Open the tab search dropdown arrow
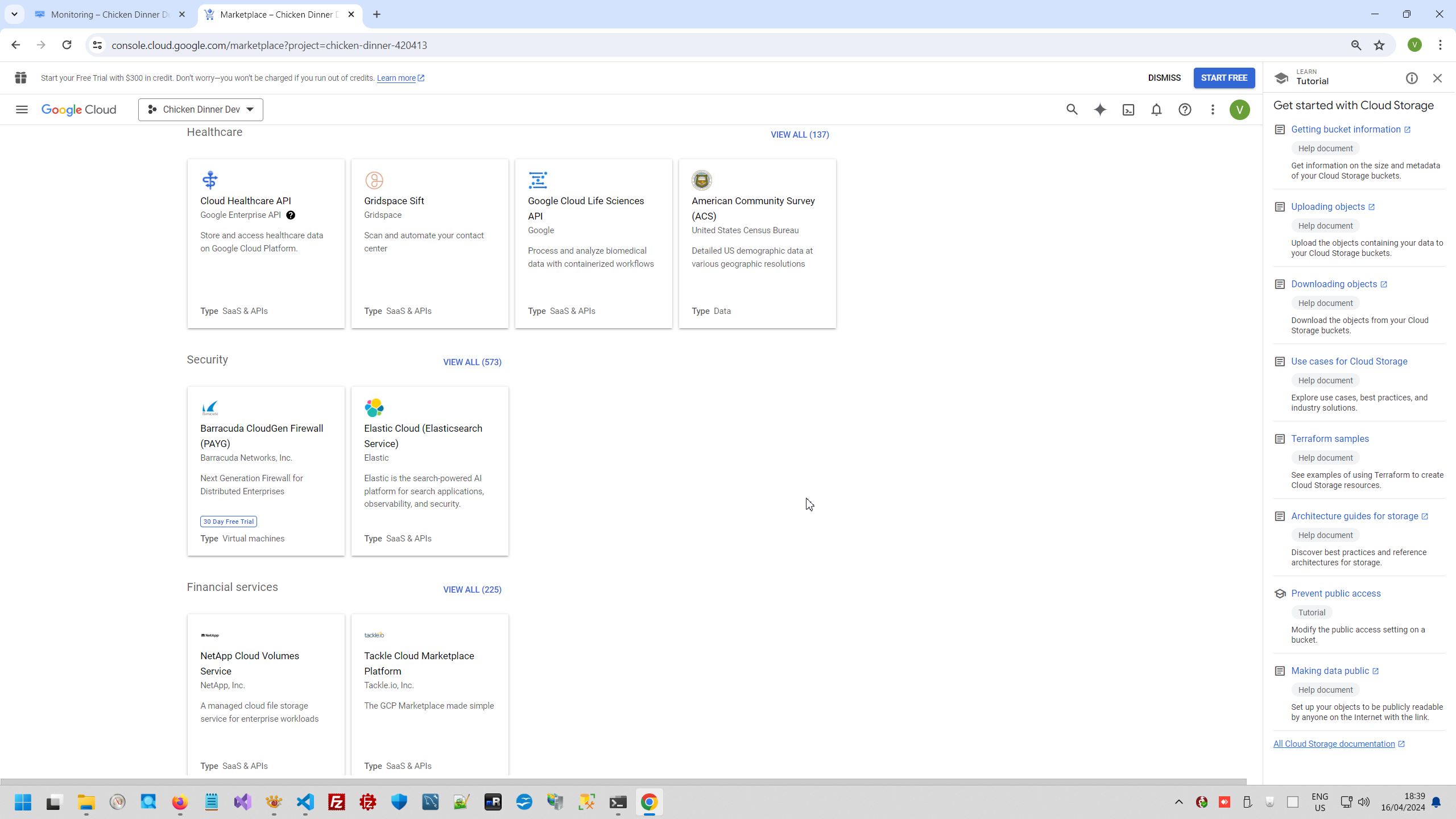The height and width of the screenshot is (819, 1456). [14, 14]
